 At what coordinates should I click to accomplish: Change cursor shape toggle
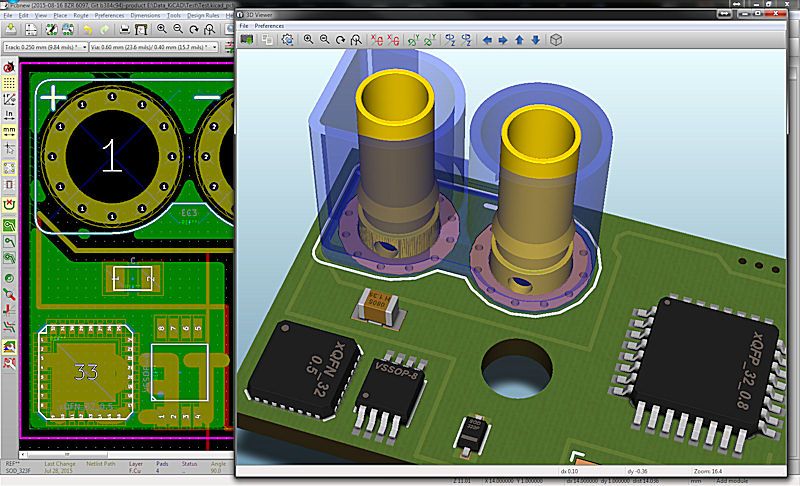click(9, 148)
